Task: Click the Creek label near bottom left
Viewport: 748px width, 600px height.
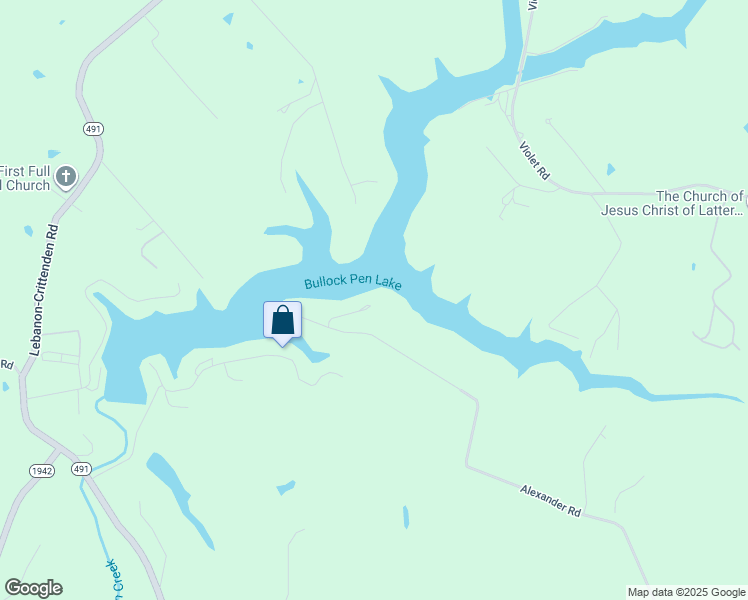Action: coord(114,579)
